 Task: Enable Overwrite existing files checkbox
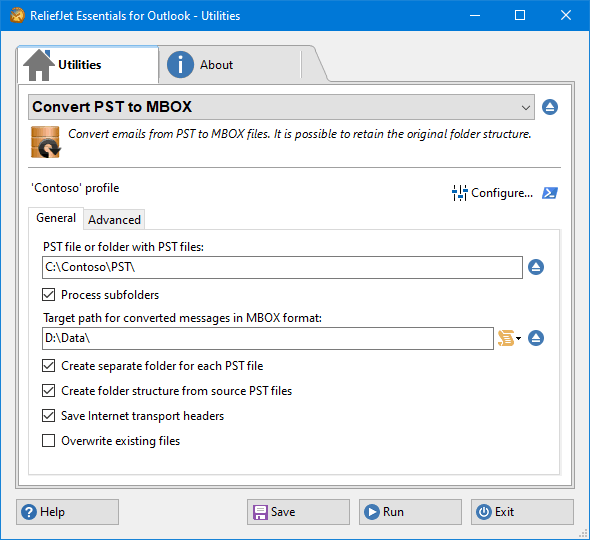click(49, 440)
